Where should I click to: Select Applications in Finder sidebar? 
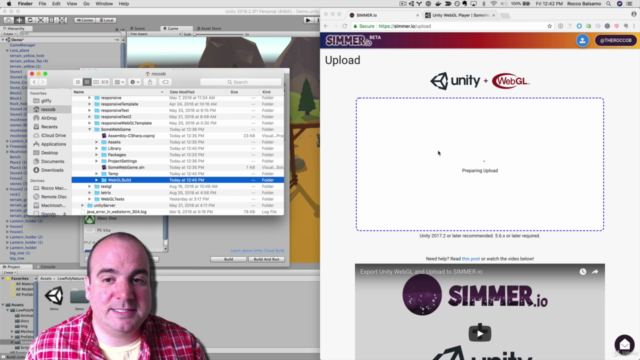point(53,144)
